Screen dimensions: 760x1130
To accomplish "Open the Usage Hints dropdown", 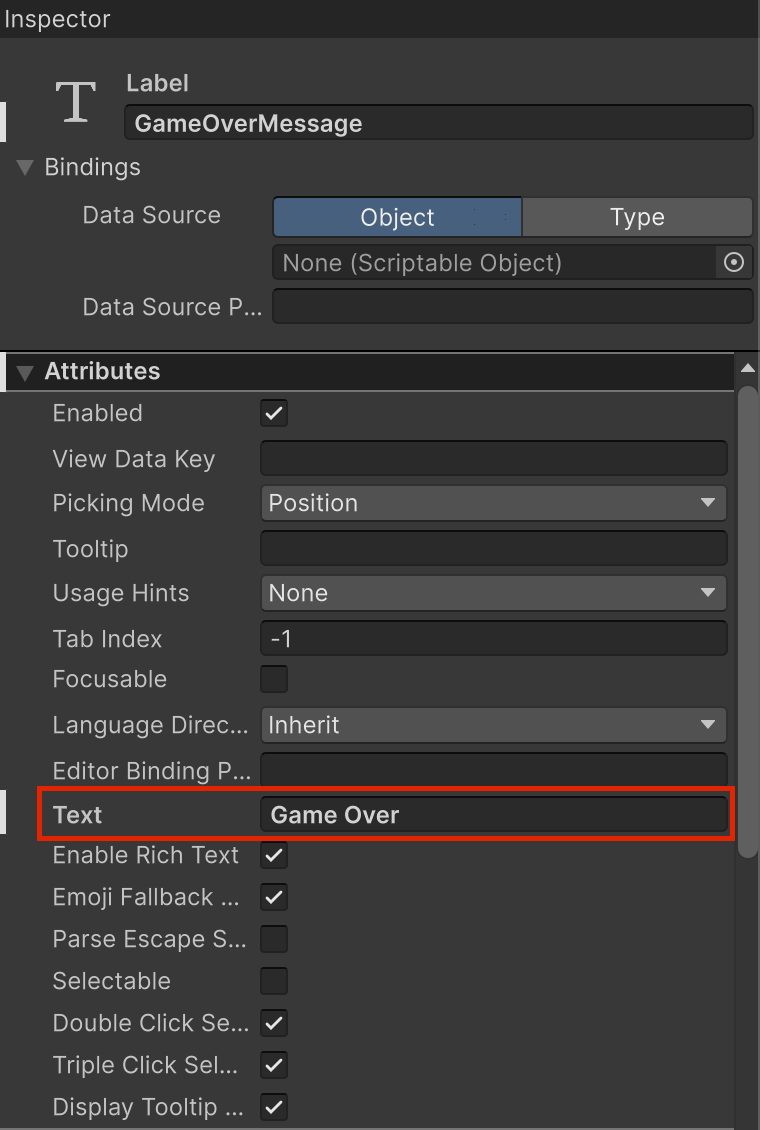I will click(493, 593).
